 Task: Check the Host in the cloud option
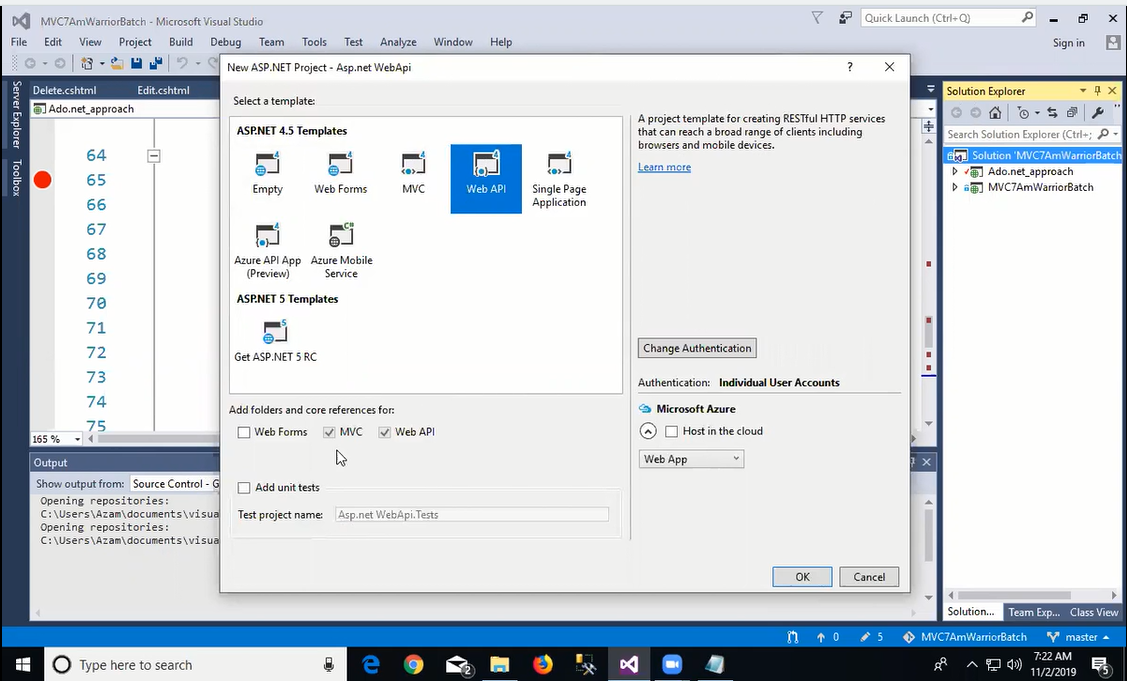(671, 432)
